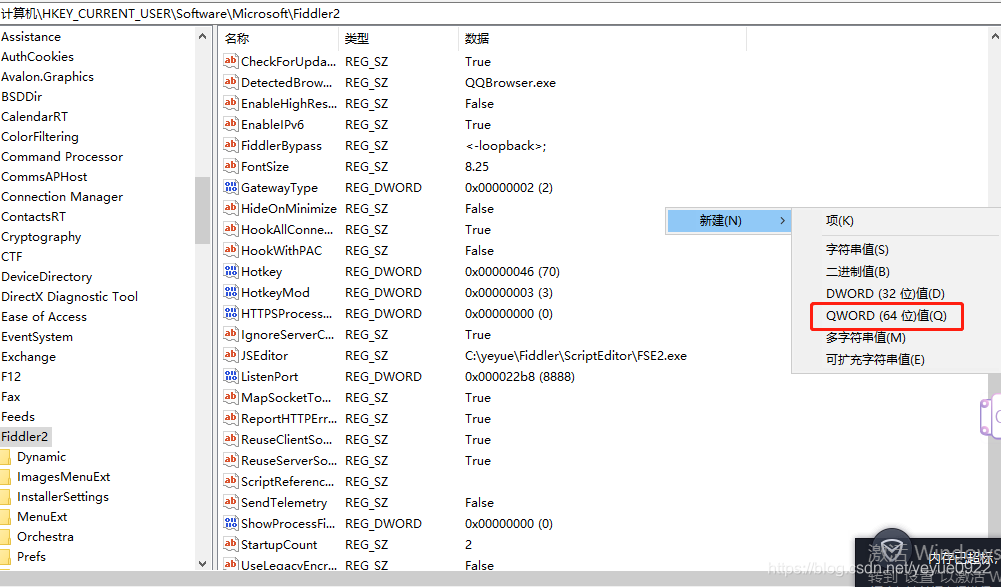1001x587 pixels.
Task: Click the Orchestra folder icon
Action: click(x=6, y=537)
